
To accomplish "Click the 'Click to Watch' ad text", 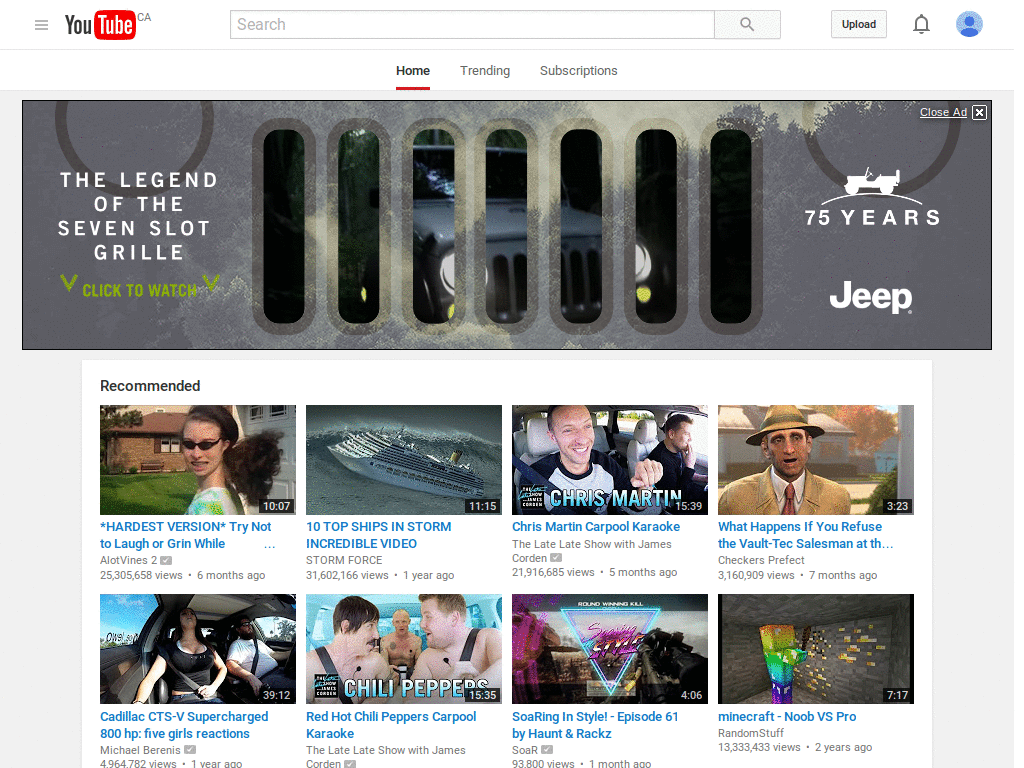I will pos(139,290).
